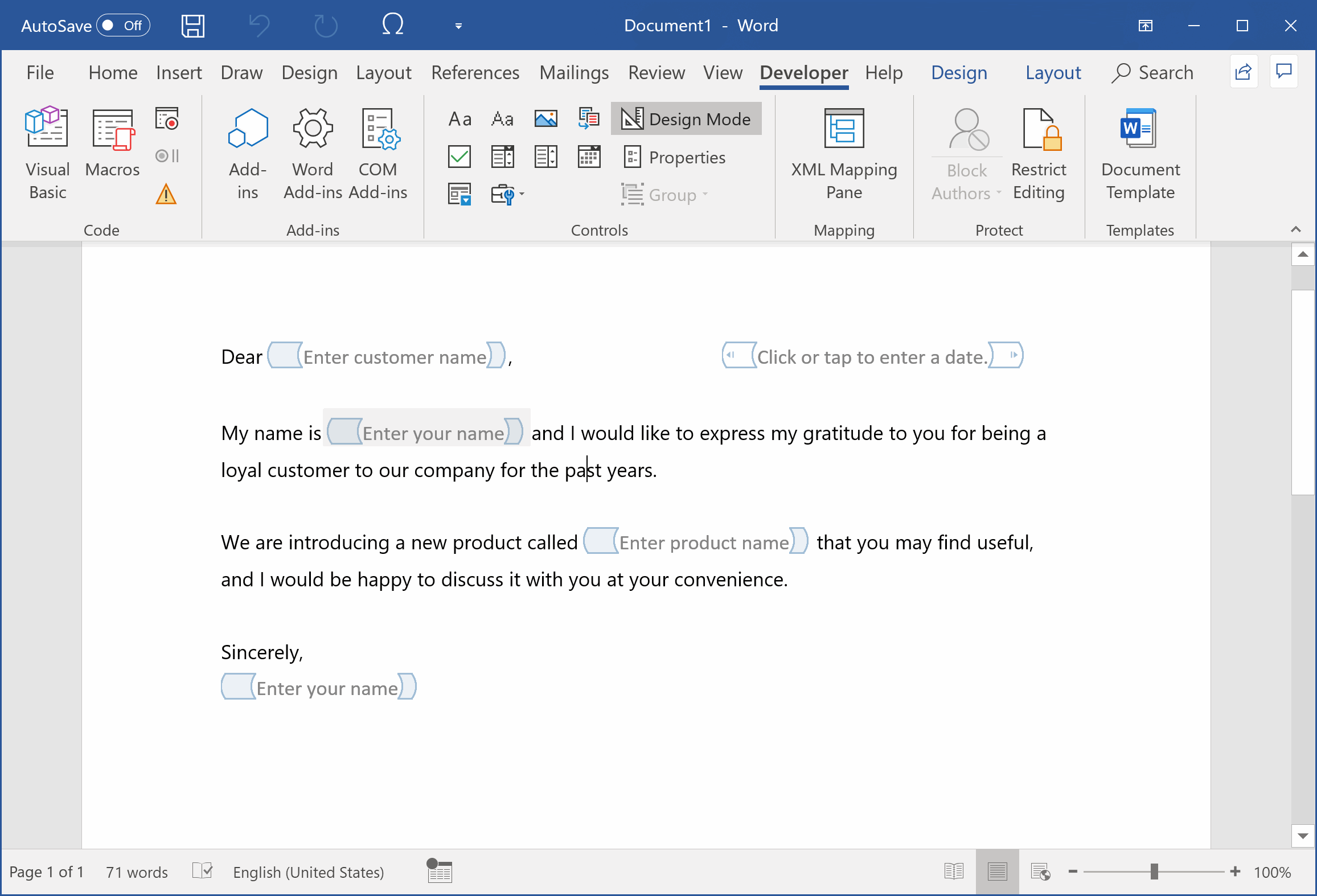Click the Help menu item
1317x896 pixels.
[882, 72]
